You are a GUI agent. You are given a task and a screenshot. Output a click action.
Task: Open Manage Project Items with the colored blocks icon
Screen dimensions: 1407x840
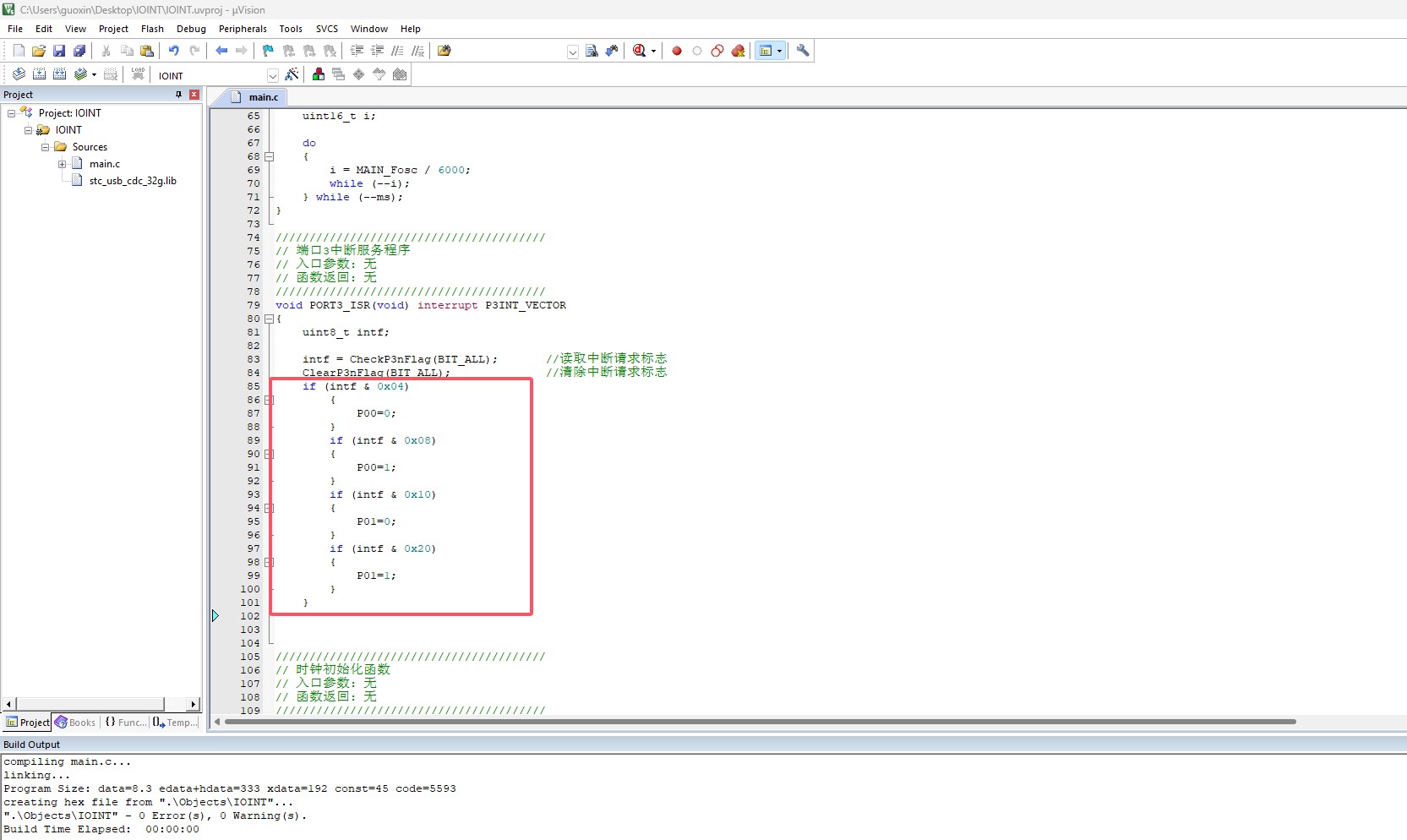318,74
